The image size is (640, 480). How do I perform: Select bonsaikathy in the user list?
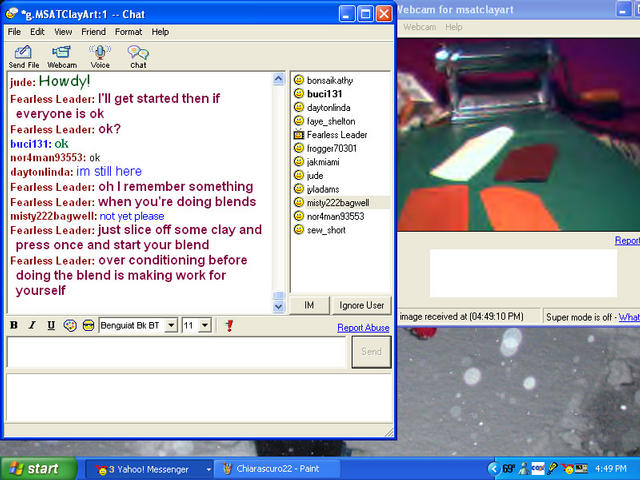(x=330, y=80)
